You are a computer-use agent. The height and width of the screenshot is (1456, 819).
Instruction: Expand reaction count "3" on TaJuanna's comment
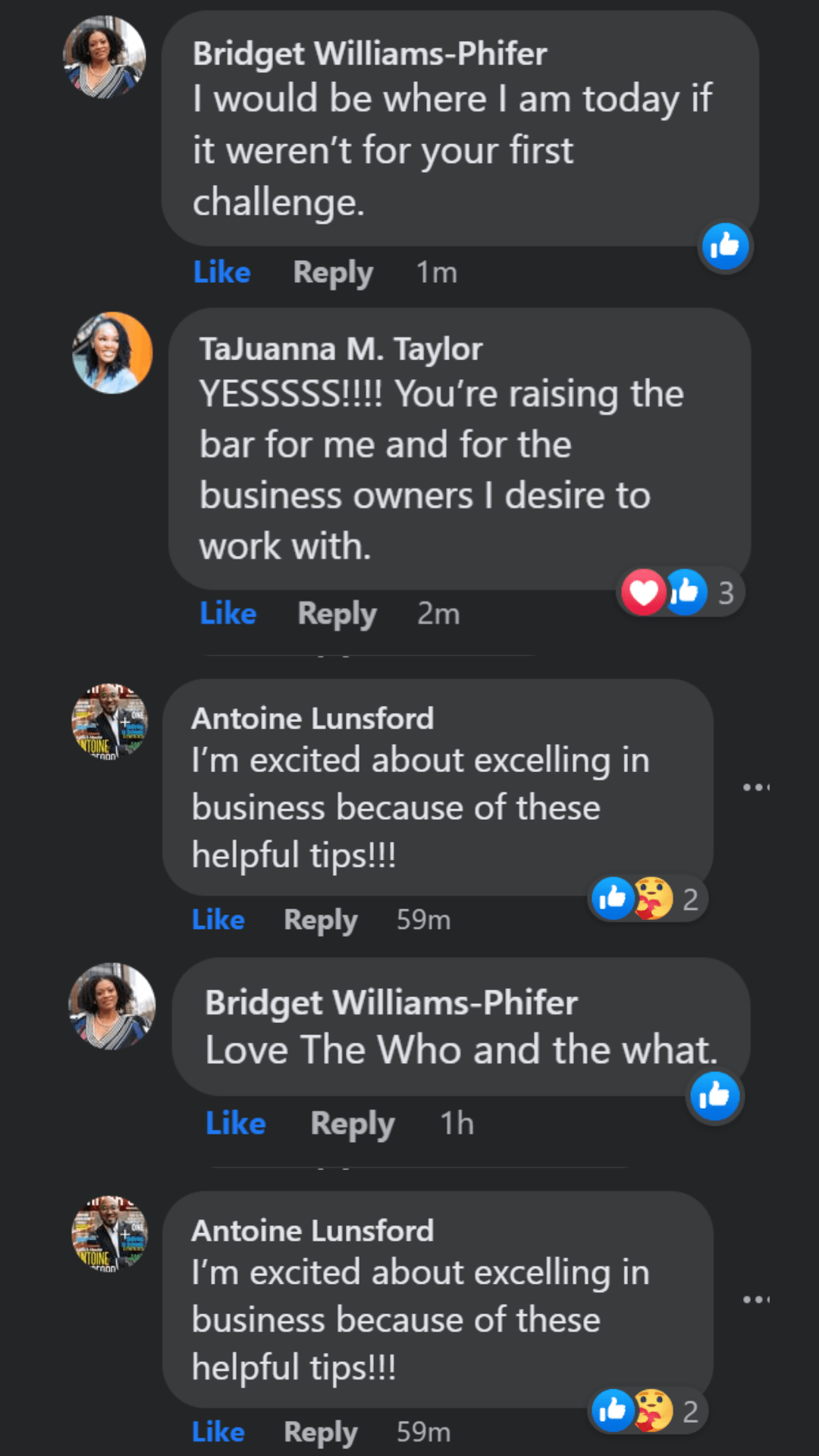(726, 593)
